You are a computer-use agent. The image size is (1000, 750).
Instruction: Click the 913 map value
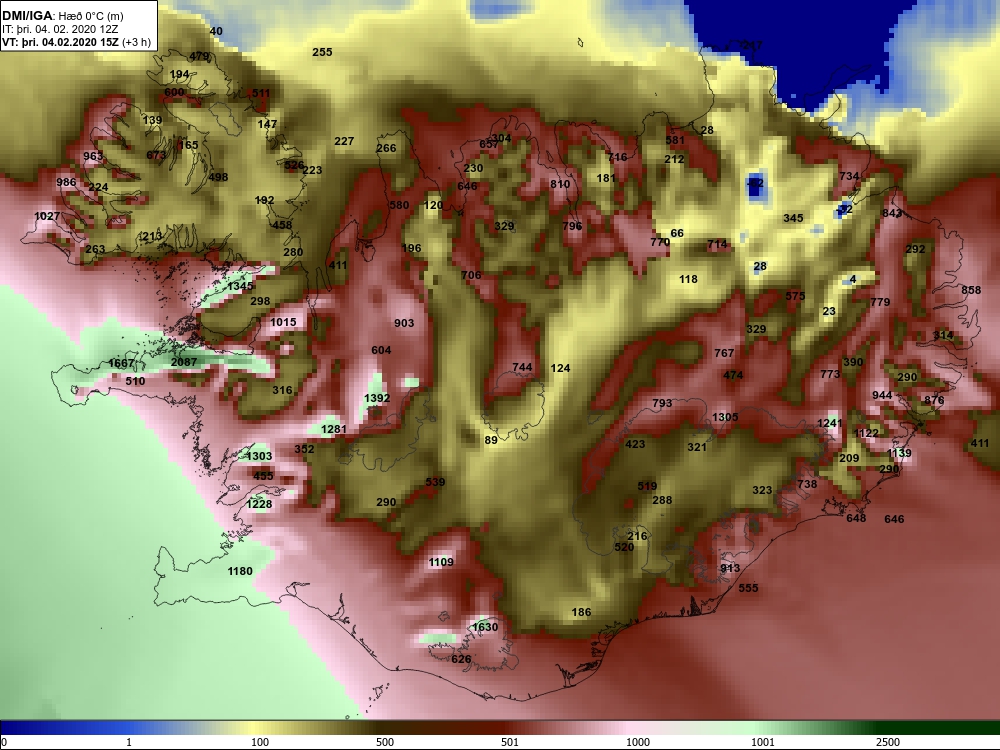pos(730,568)
